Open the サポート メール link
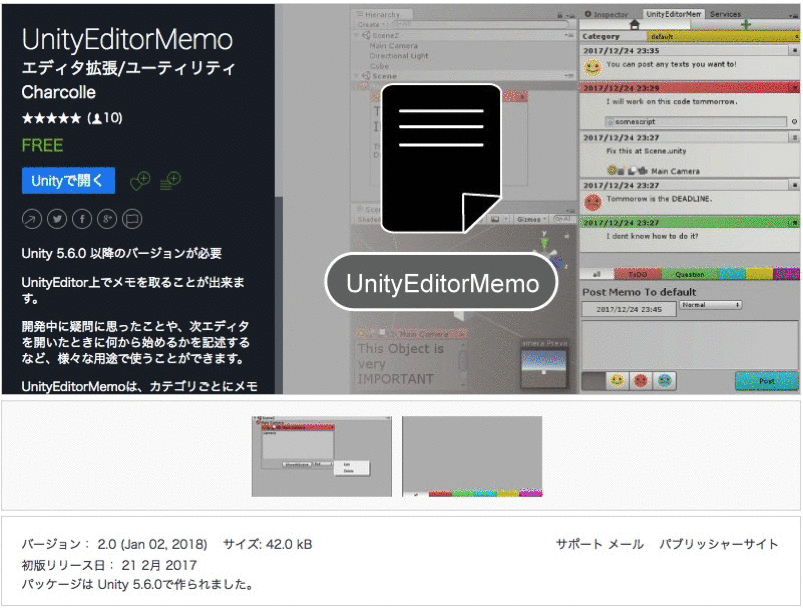Viewport: 803px width, 609px height. 600,544
